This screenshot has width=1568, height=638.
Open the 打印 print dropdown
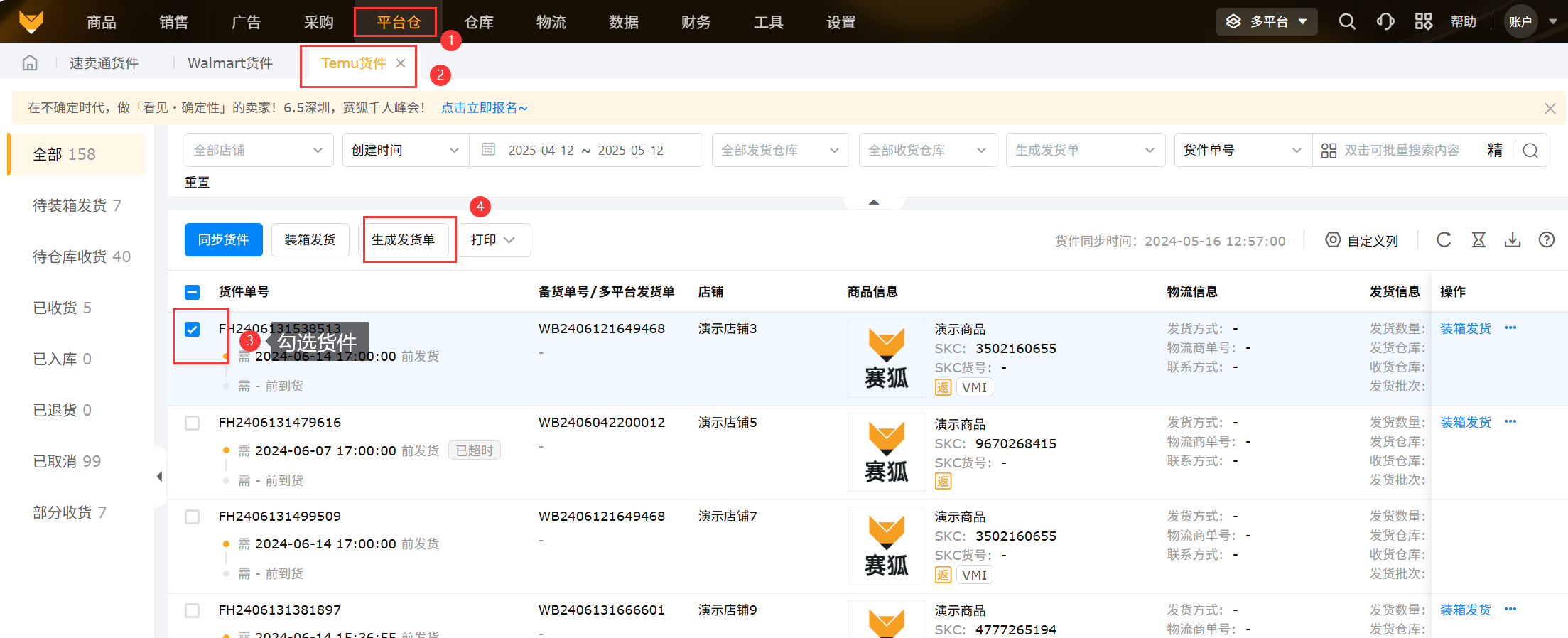[493, 240]
